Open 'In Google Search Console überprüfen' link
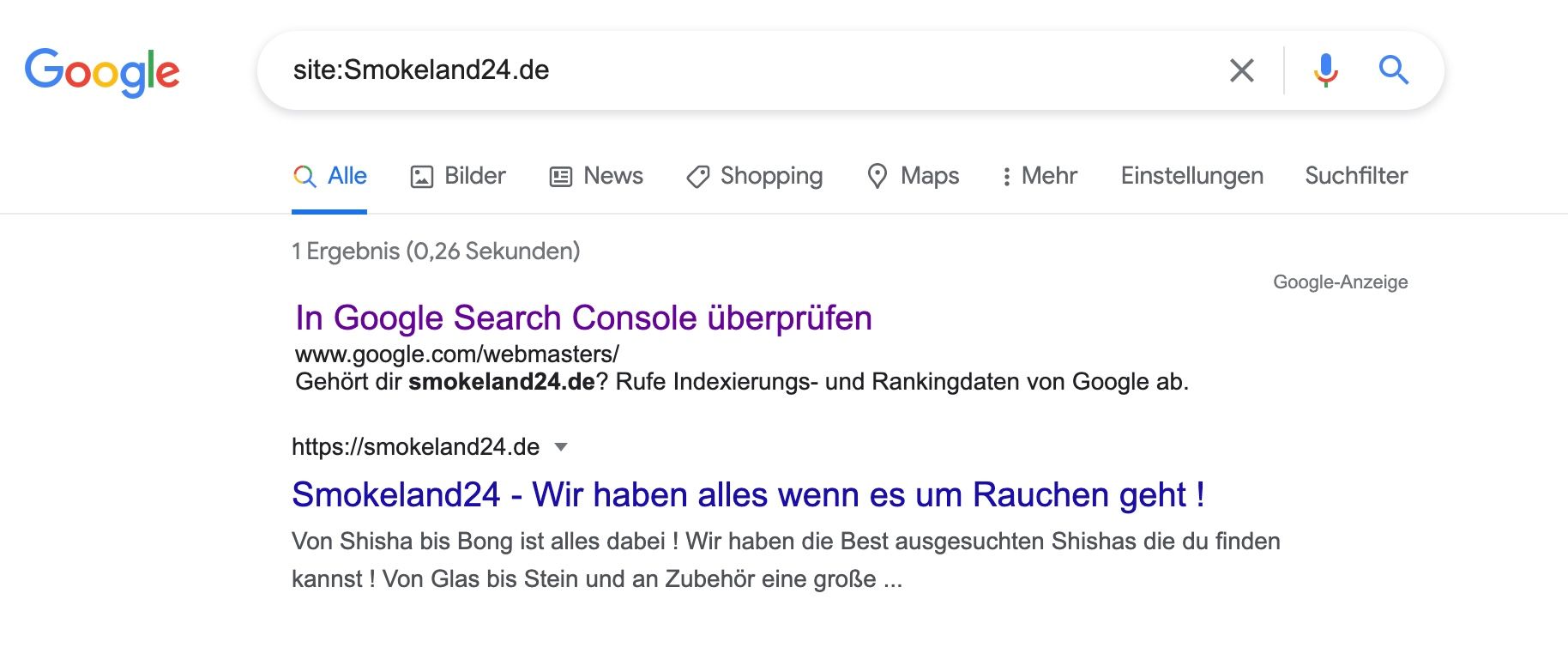This screenshot has width=1568, height=666. tap(583, 318)
